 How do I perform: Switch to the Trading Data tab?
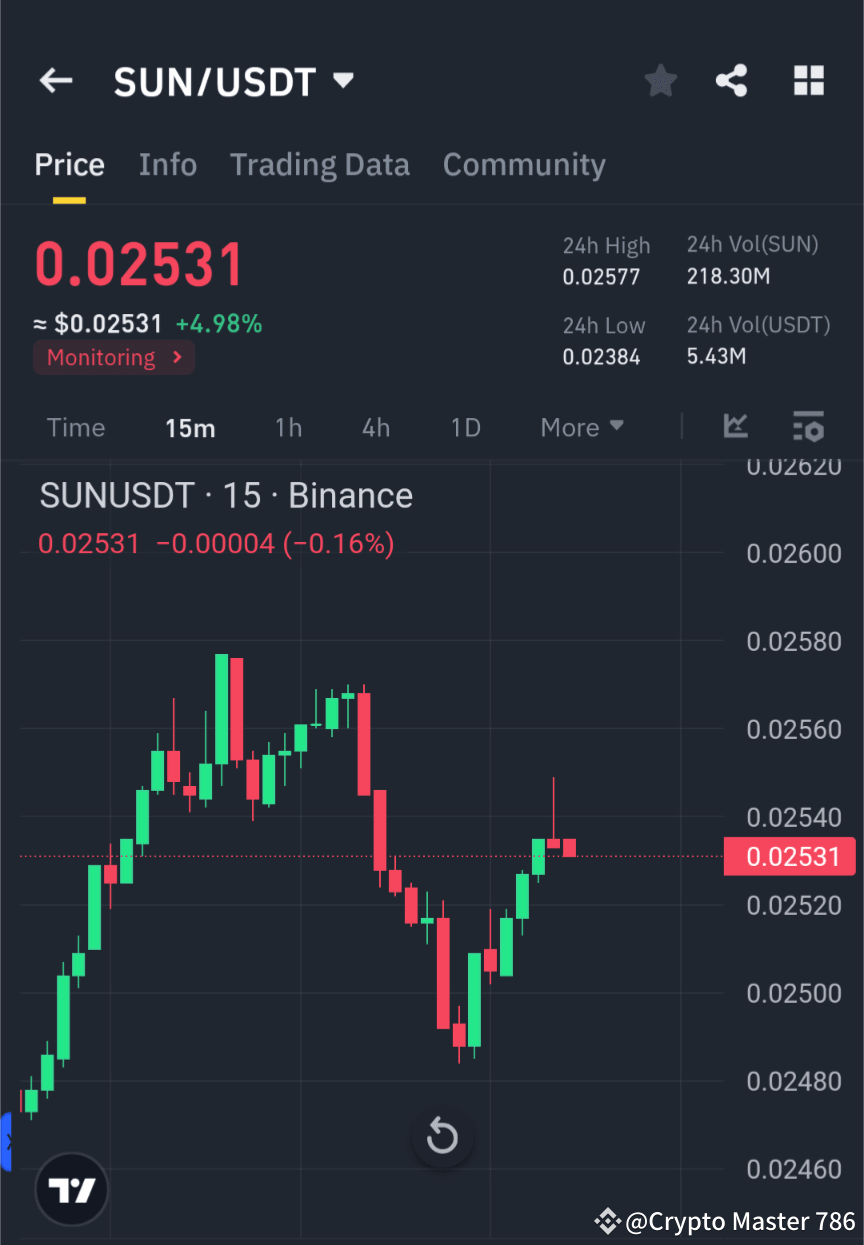[x=320, y=164]
